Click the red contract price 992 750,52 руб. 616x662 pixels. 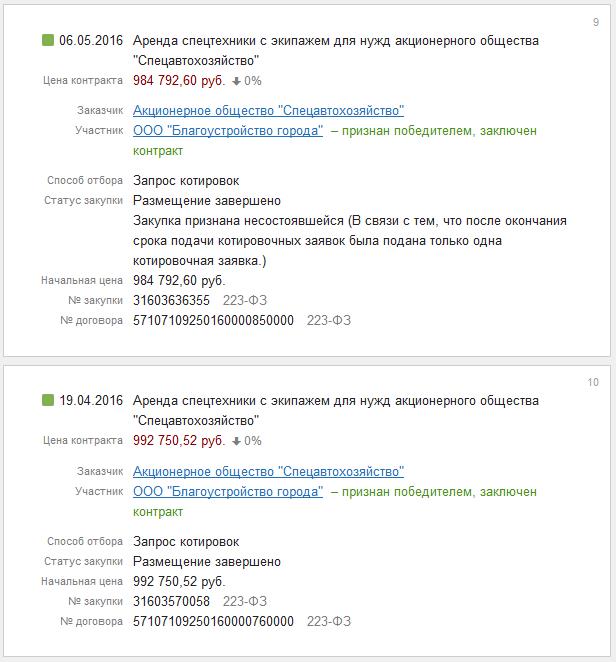(x=179, y=440)
